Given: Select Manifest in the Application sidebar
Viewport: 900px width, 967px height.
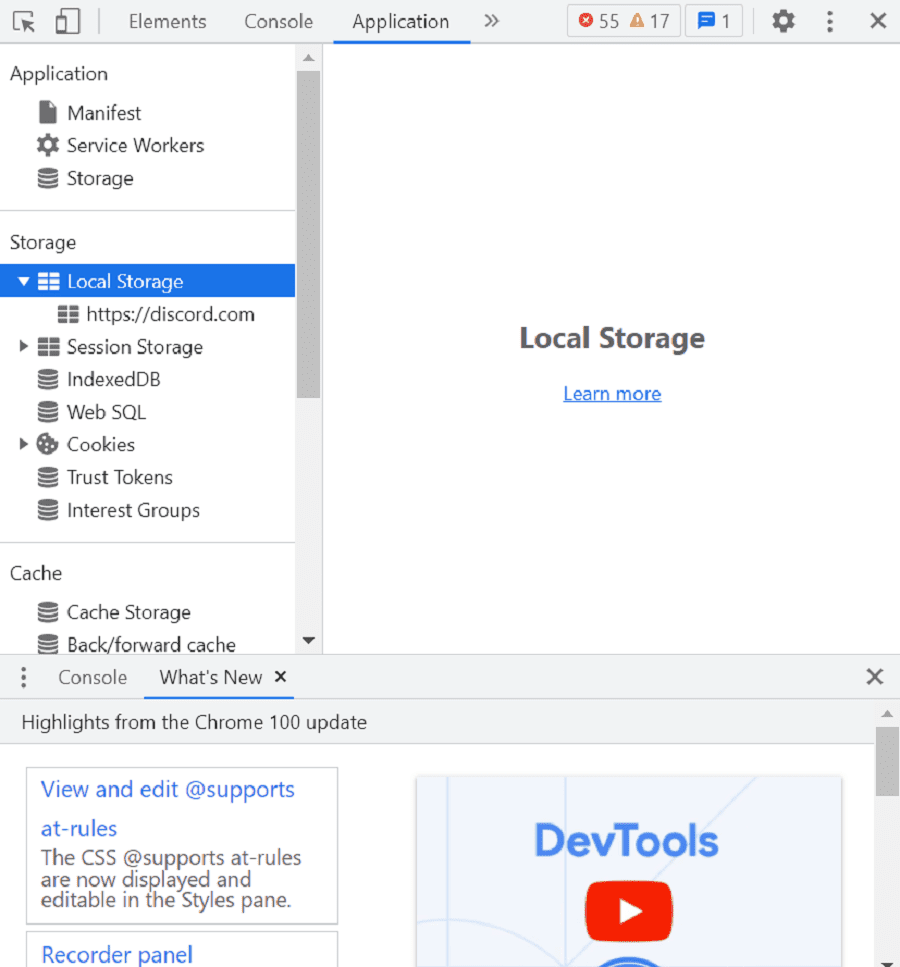Looking at the screenshot, I should (103, 112).
